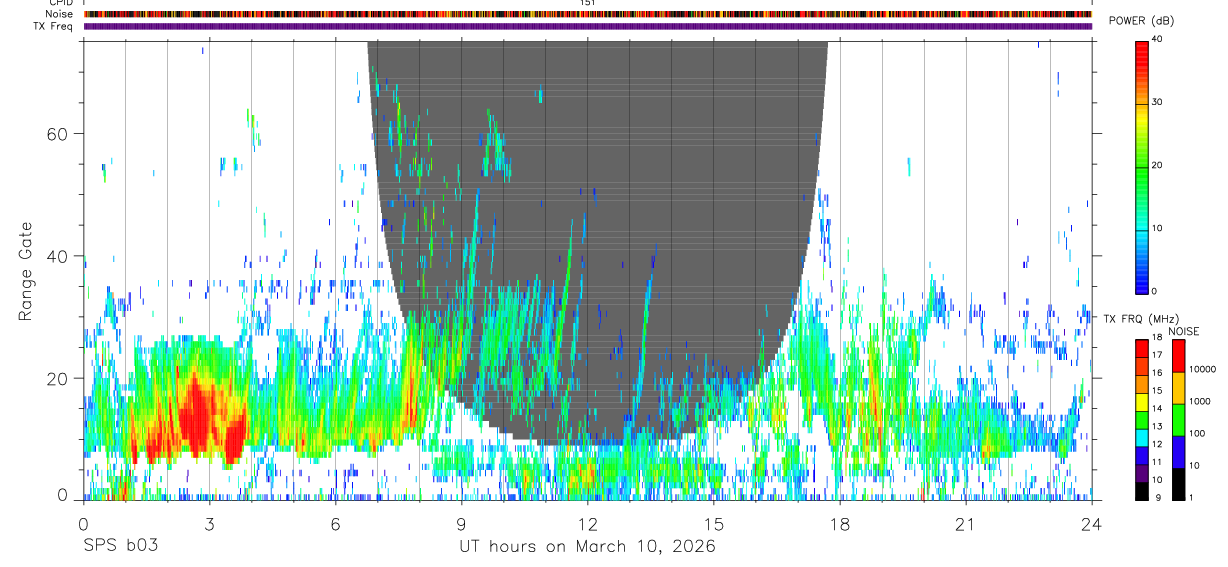Click the 20 label on power colorbar
The width and height of the screenshot is (1228, 567).
click(1156, 165)
